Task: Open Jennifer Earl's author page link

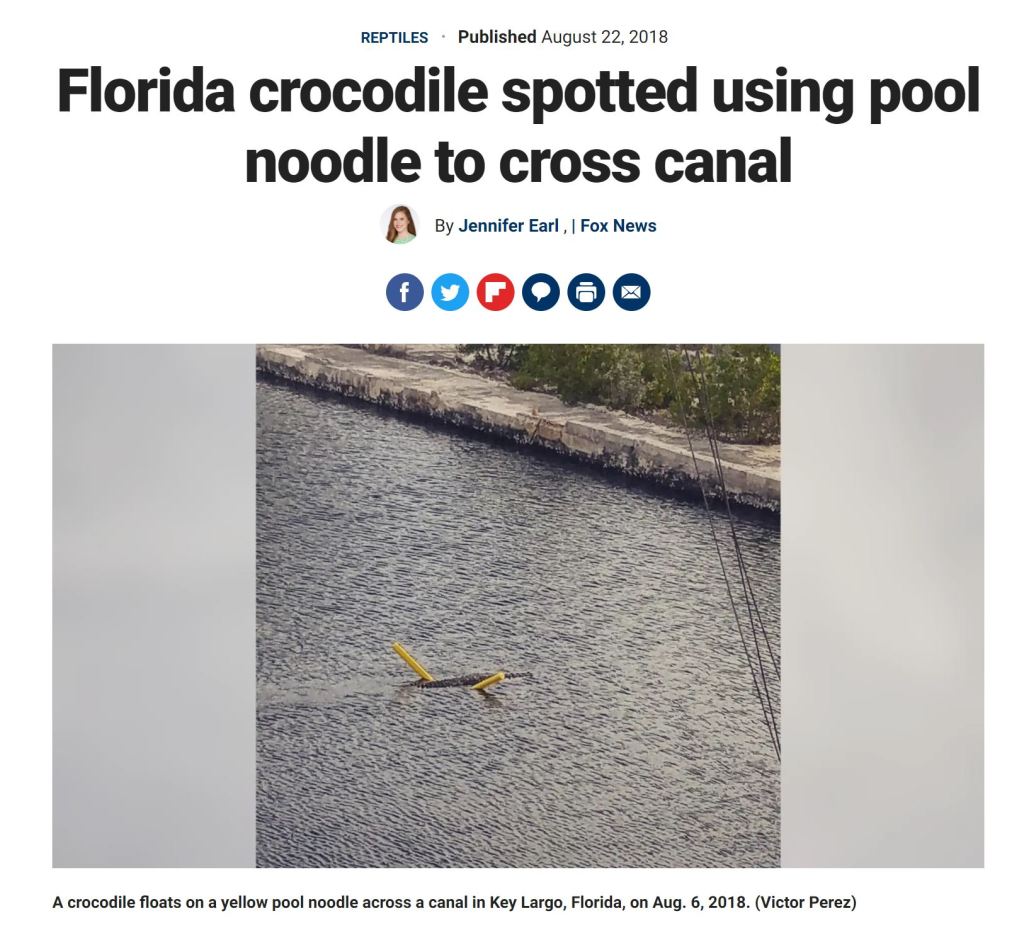Action: pyautogui.click(x=508, y=226)
